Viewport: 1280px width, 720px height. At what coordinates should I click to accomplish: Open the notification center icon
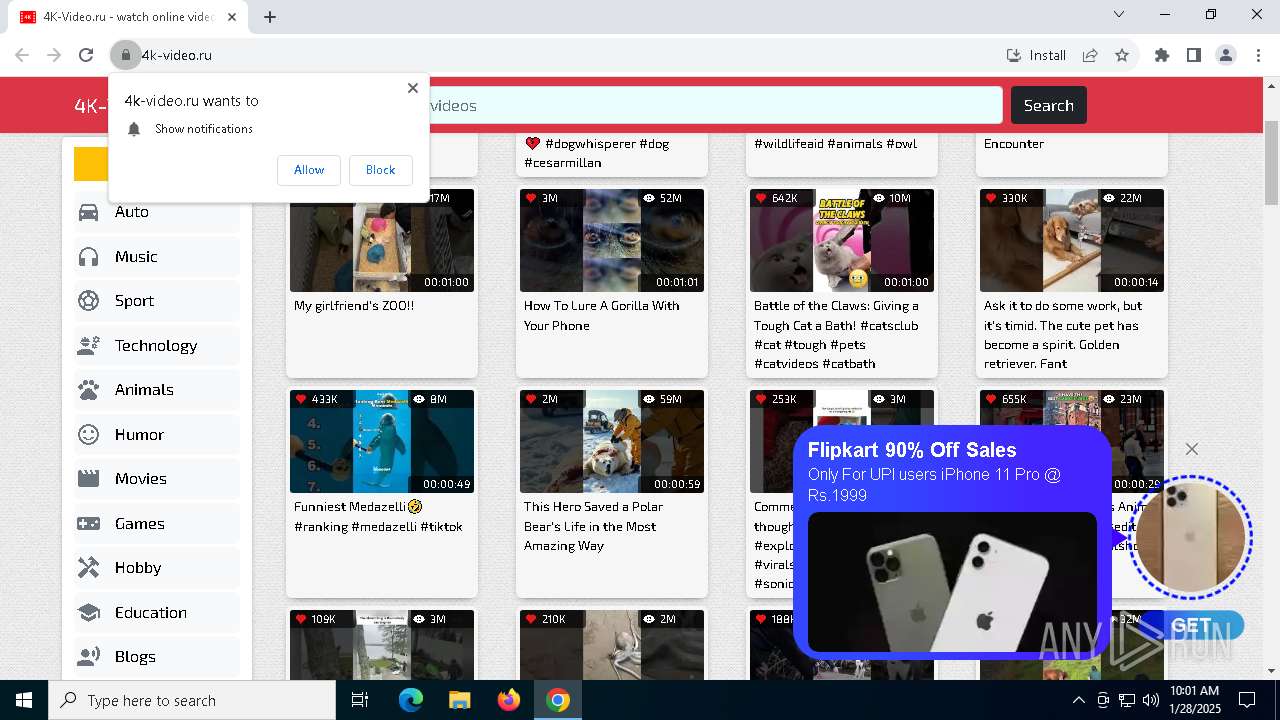pos(1247,700)
